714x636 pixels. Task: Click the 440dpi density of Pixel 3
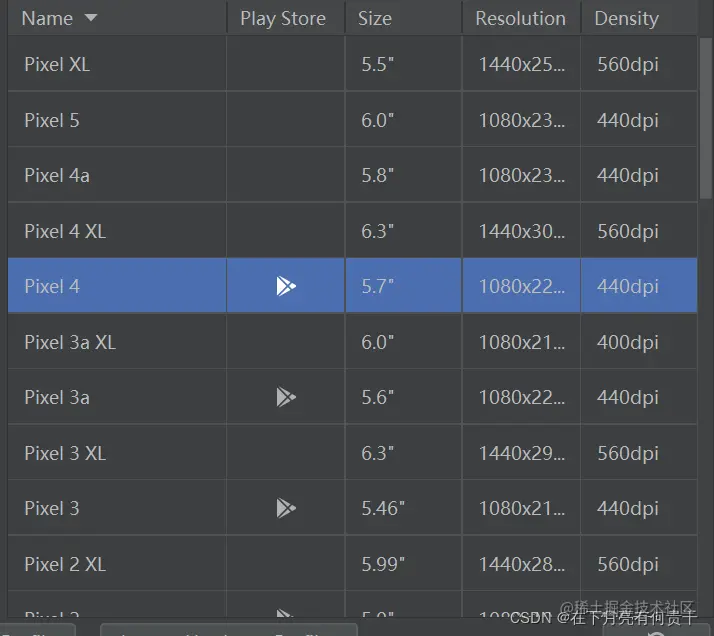click(x=639, y=509)
